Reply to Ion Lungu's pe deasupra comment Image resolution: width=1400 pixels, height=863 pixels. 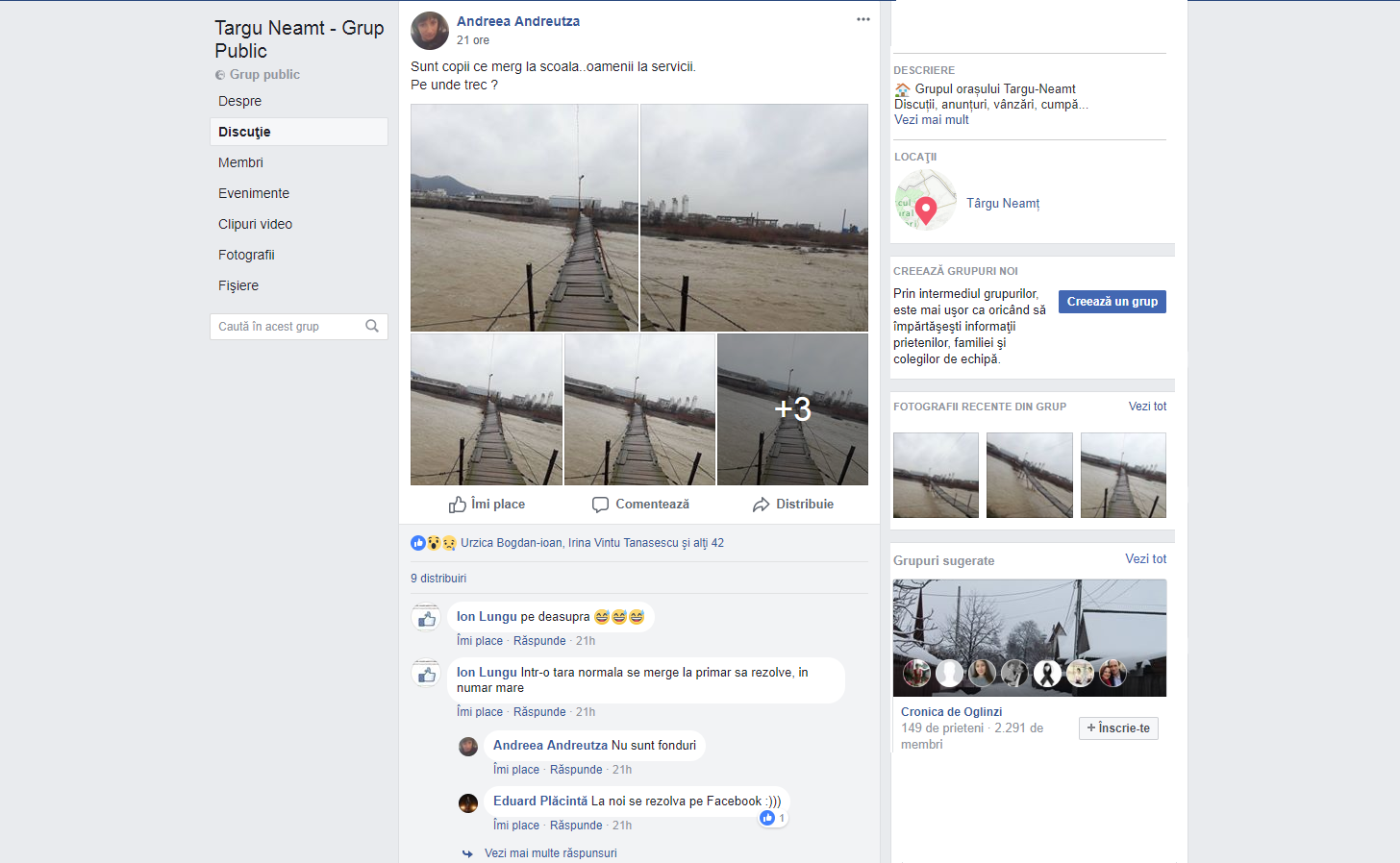coord(539,641)
